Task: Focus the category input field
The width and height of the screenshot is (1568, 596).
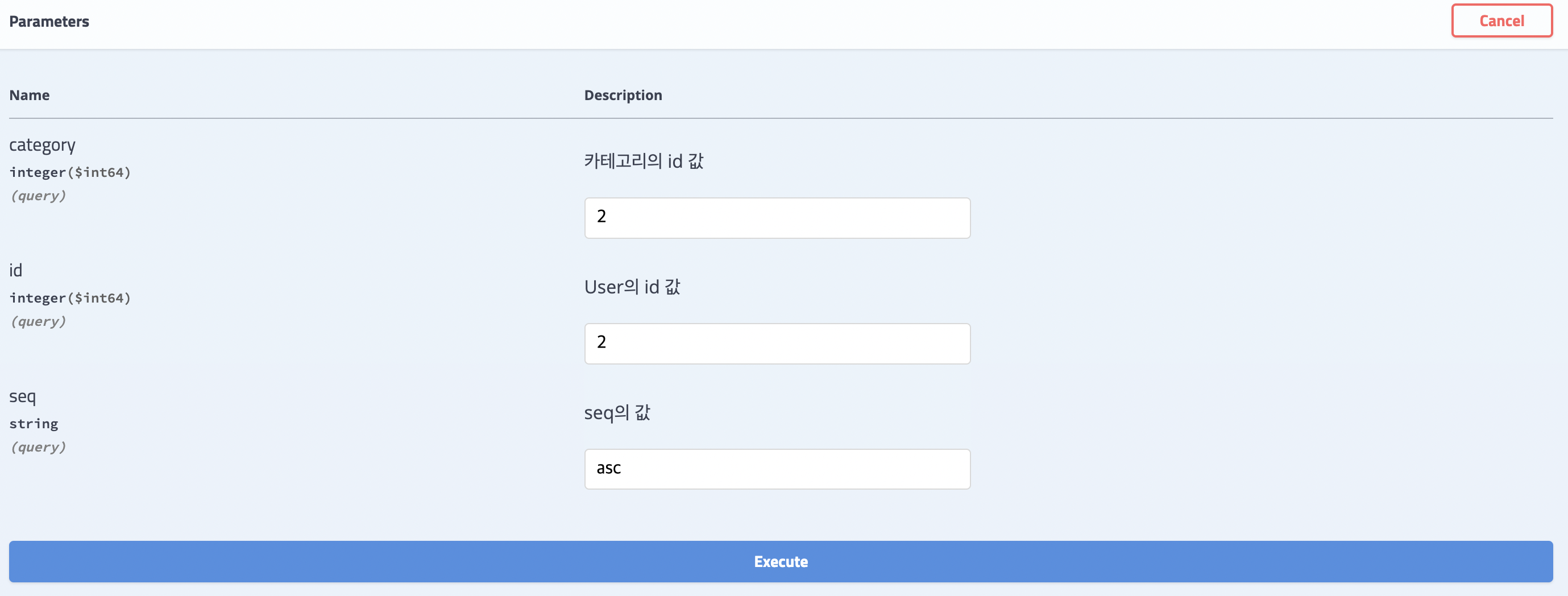Action: tap(777, 218)
